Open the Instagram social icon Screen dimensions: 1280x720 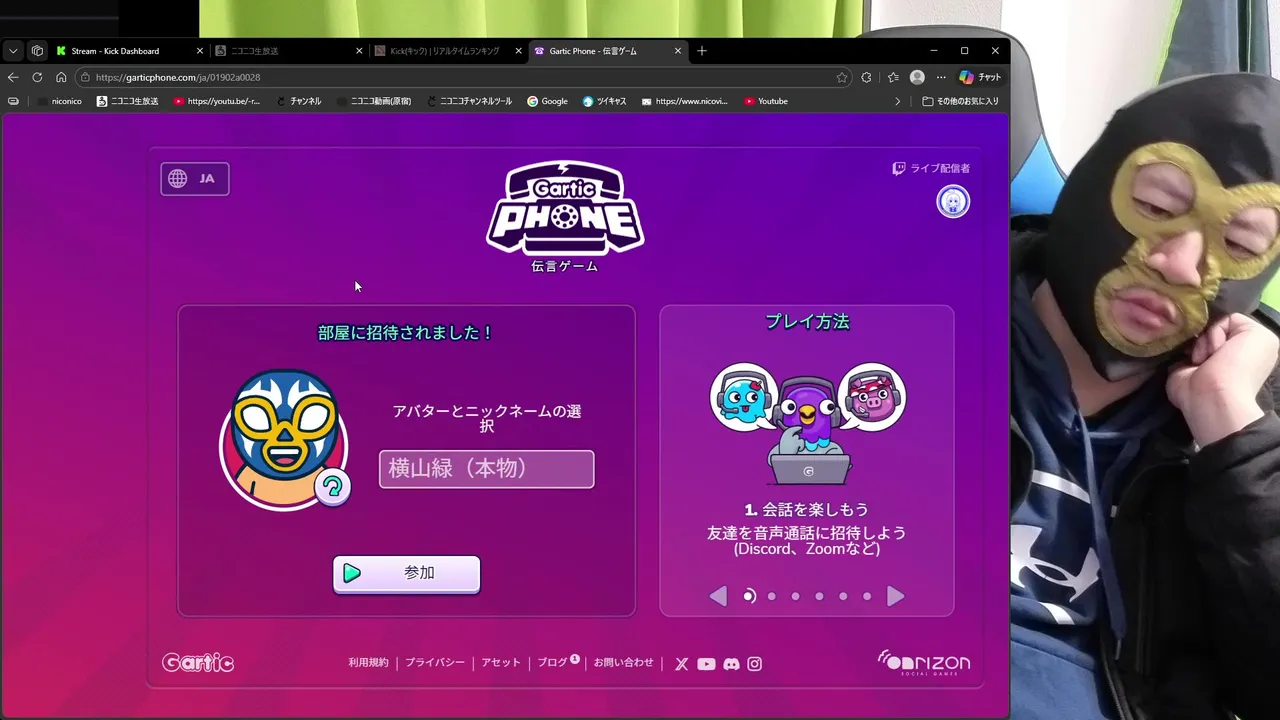755,664
